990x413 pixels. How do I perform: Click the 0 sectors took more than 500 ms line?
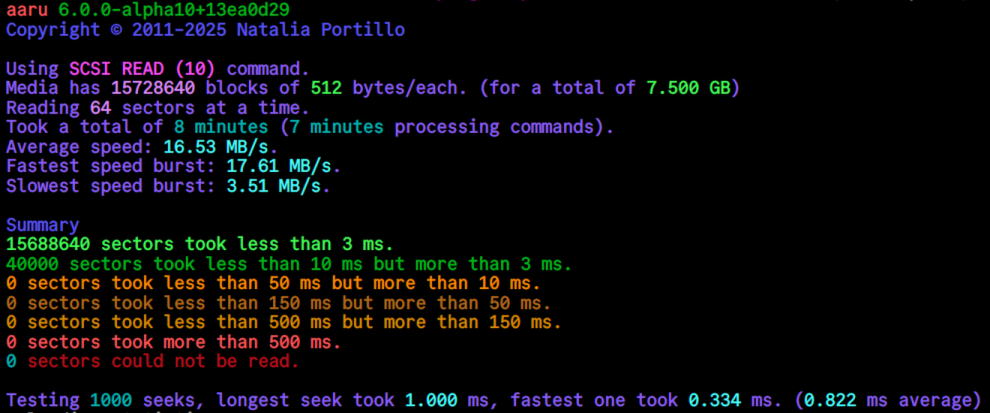click(174, 342)
